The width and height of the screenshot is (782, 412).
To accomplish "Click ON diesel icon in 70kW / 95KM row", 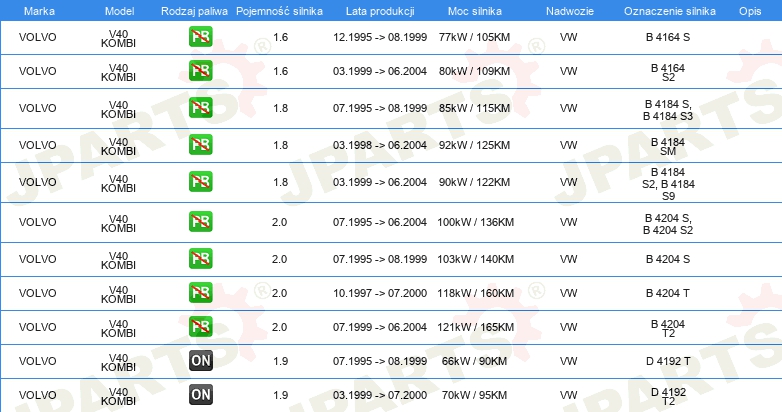I will tap(201, 395).
